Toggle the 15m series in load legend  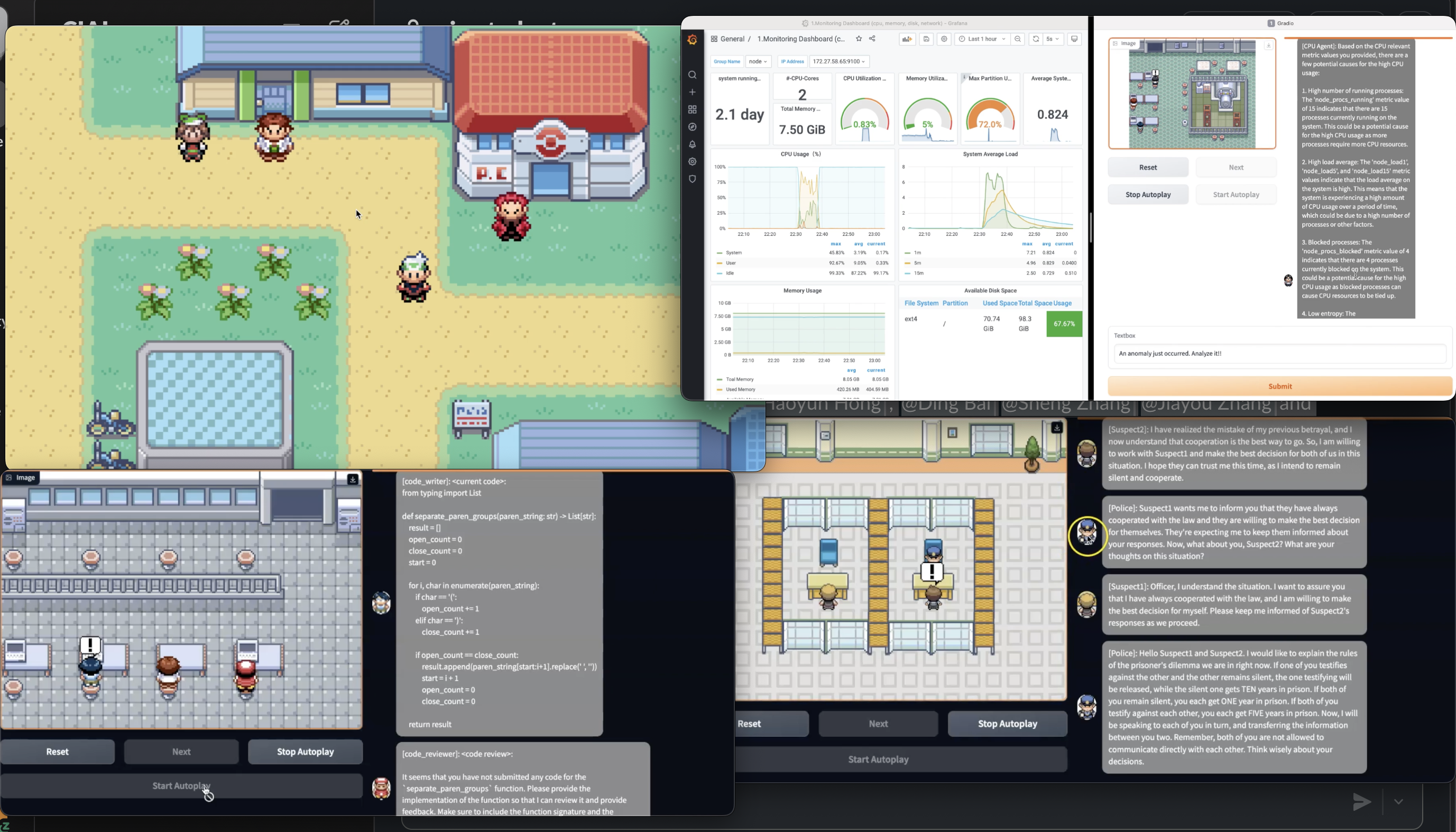(x=918, y=273)
